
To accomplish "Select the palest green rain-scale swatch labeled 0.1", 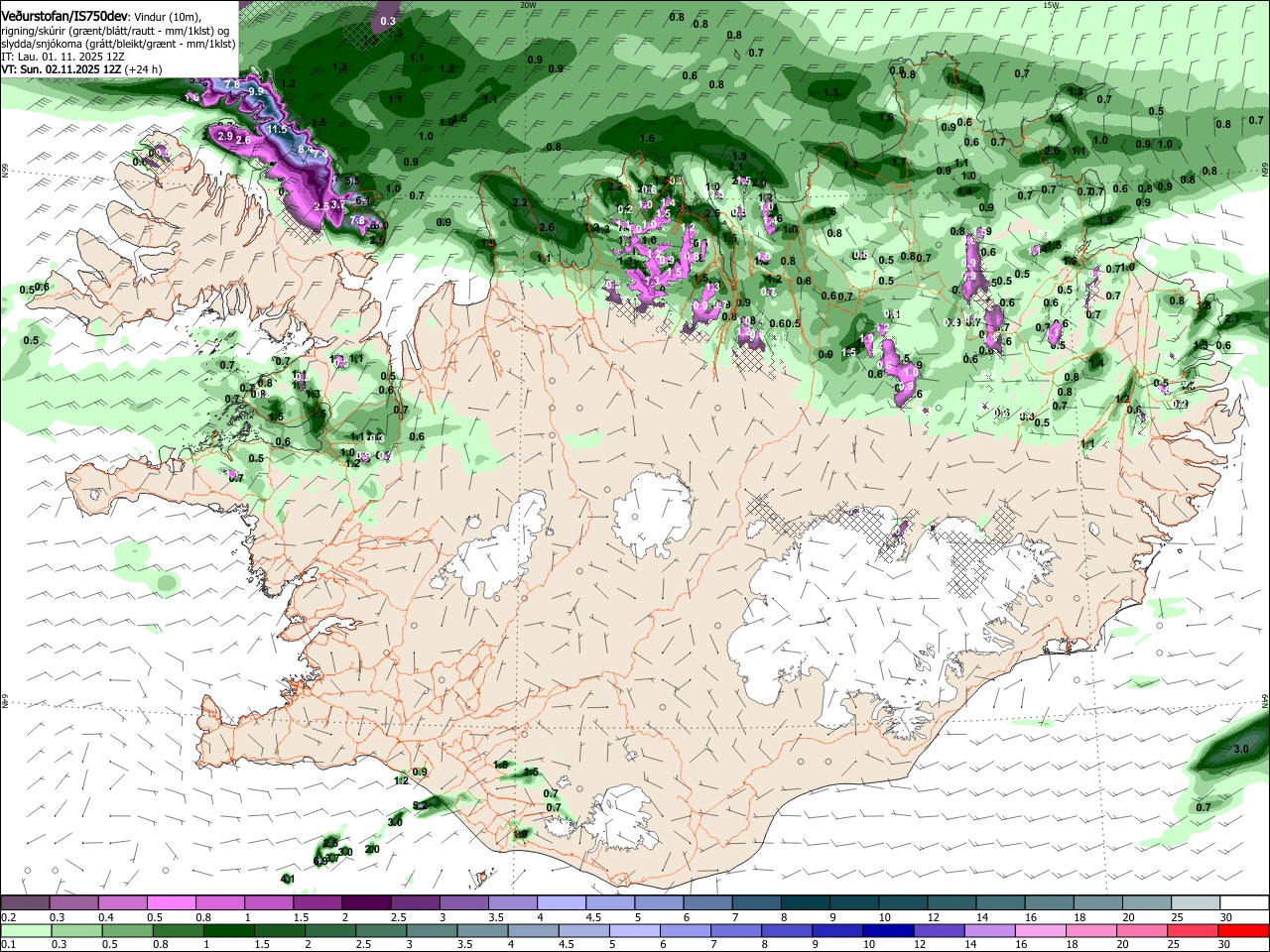I will [26, 930].
